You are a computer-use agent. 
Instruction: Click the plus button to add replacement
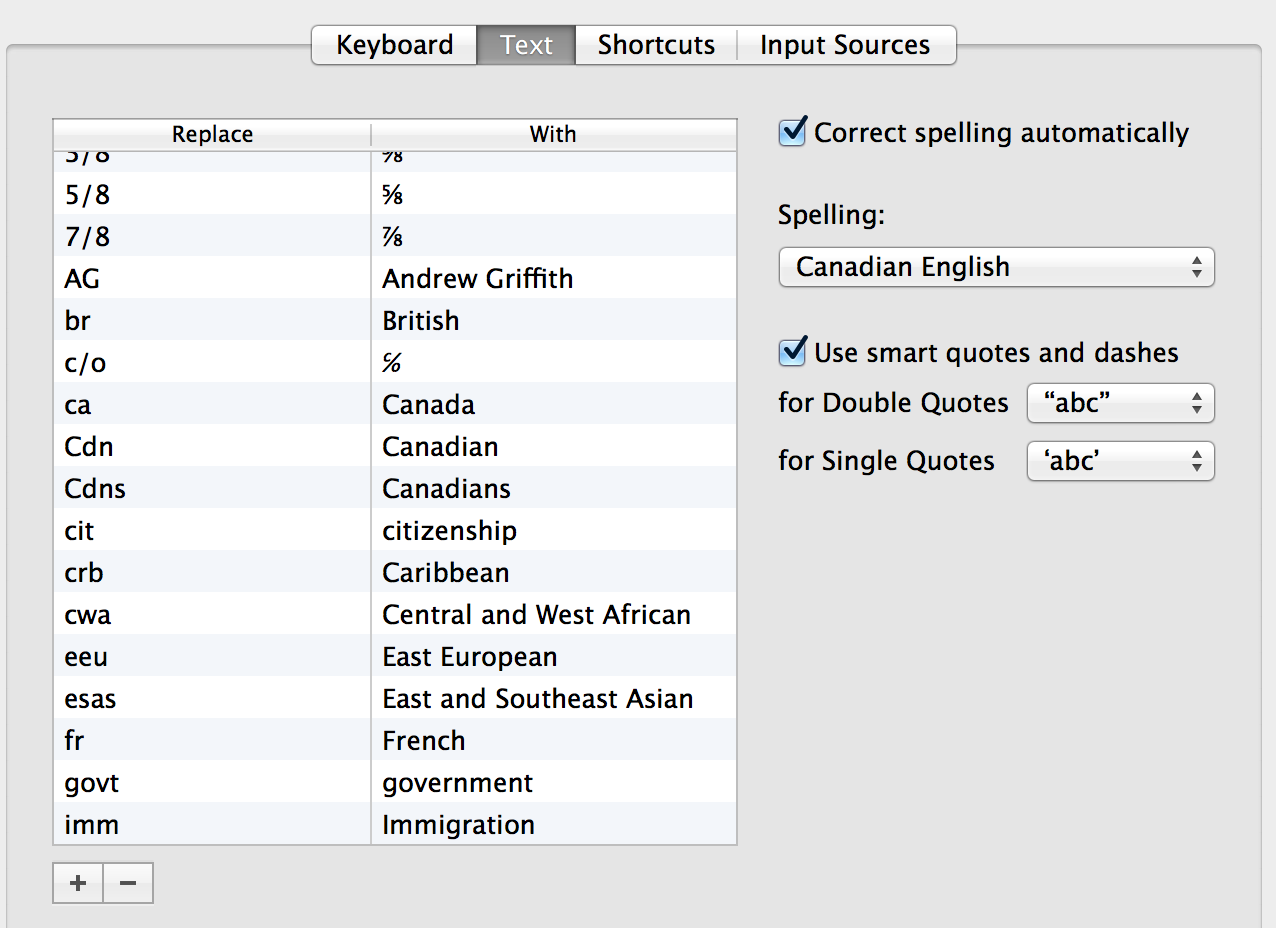click(78, 883)
